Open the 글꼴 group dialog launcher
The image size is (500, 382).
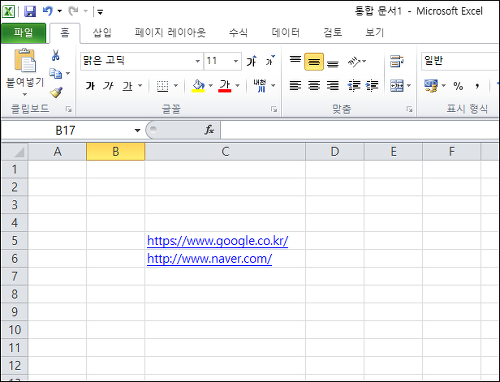click(274, 109)
